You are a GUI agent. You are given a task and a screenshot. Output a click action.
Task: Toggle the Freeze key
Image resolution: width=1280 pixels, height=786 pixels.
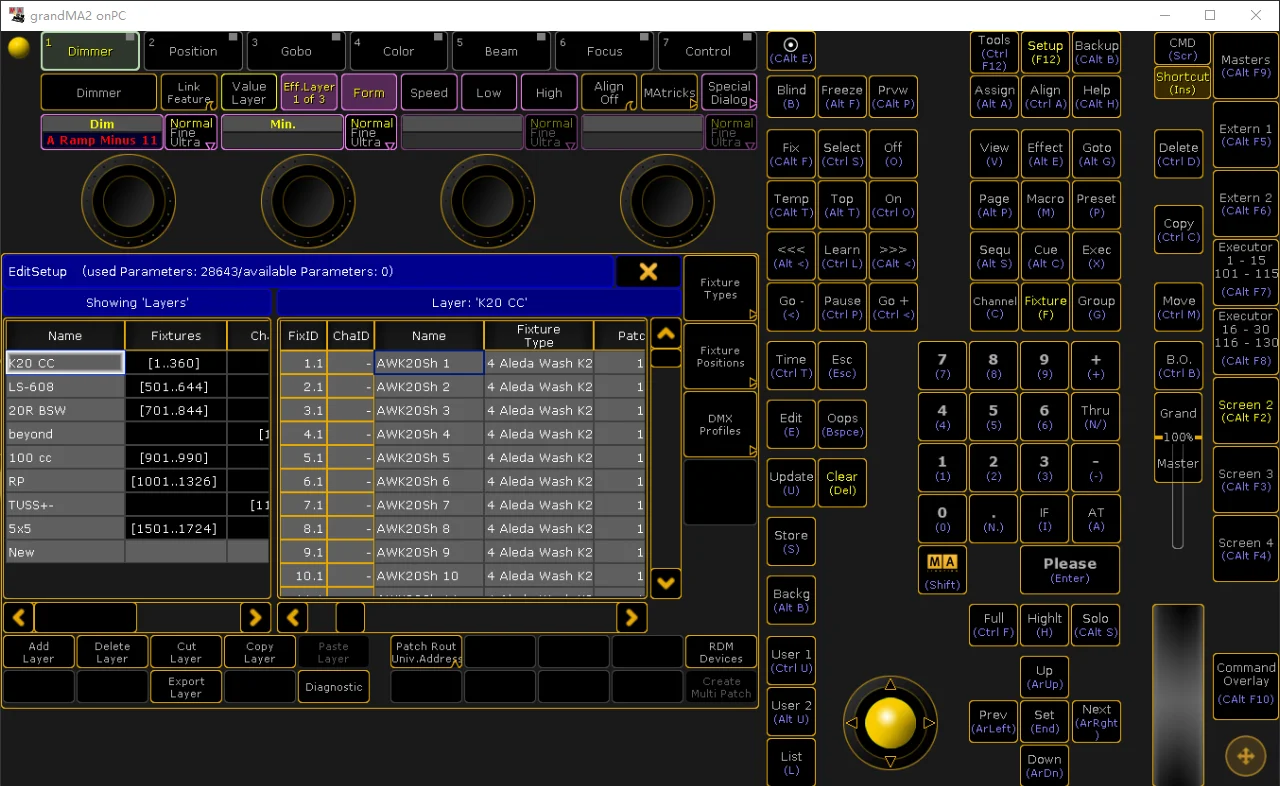(x=842, y=97)
